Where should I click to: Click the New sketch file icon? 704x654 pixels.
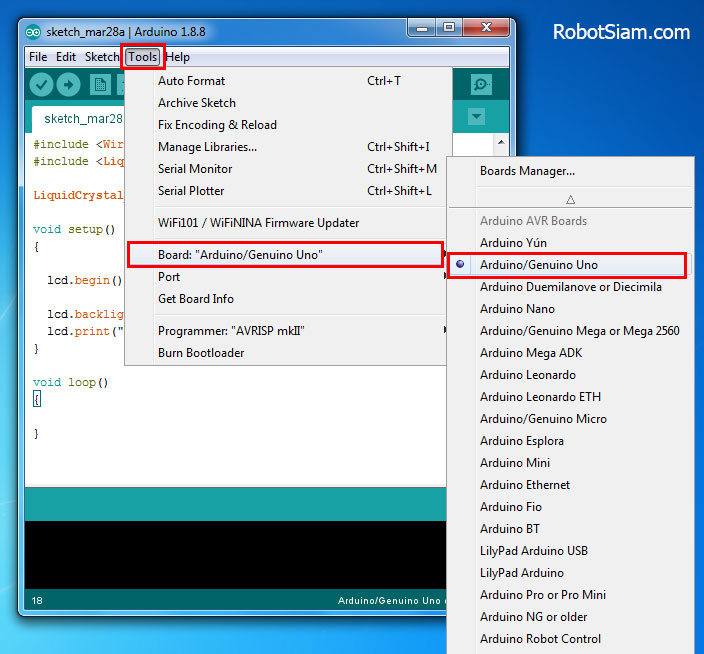[100, 84]
